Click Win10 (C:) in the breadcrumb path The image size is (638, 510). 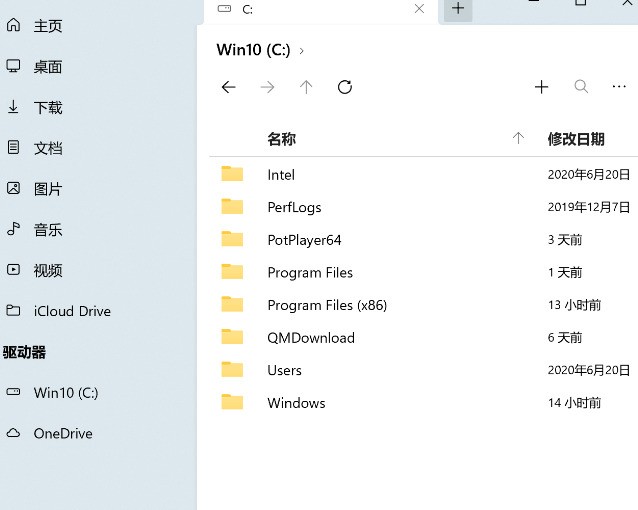coord(253,50)
